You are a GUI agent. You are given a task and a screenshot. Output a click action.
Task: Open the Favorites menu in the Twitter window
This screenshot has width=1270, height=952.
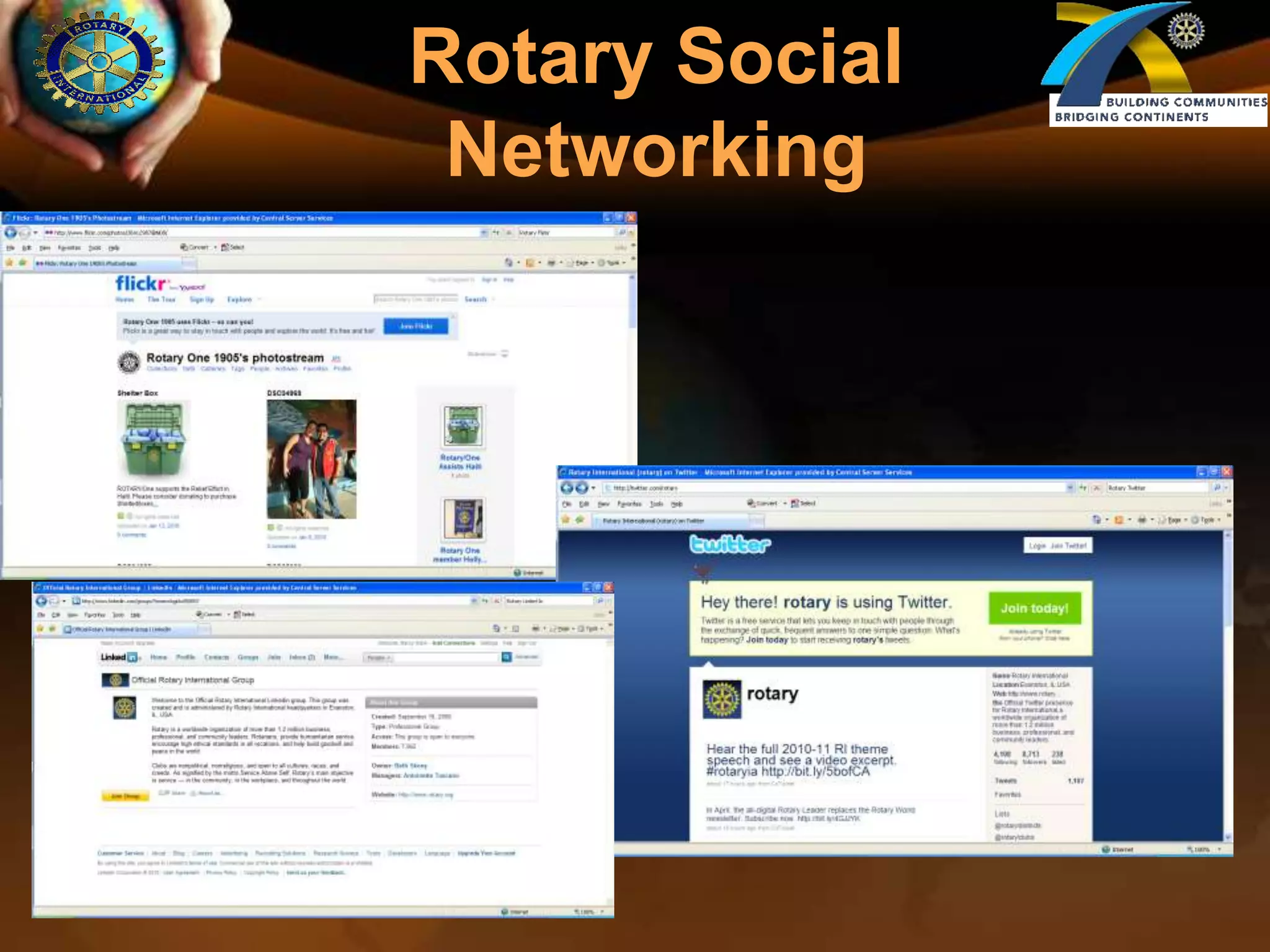click(629, 504)
